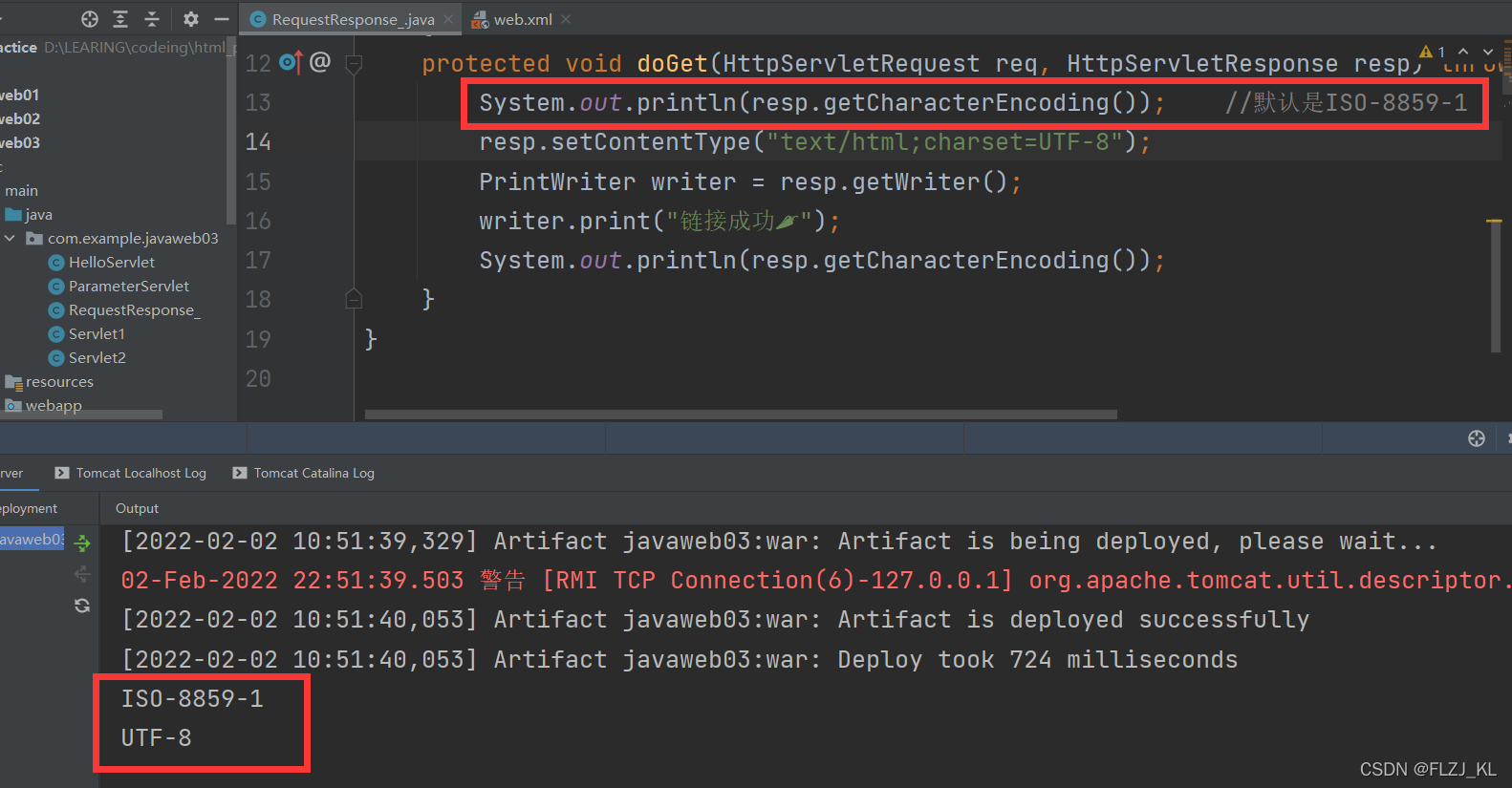Collapse com.example.javaweb03 package node

[x=10, y=238]
